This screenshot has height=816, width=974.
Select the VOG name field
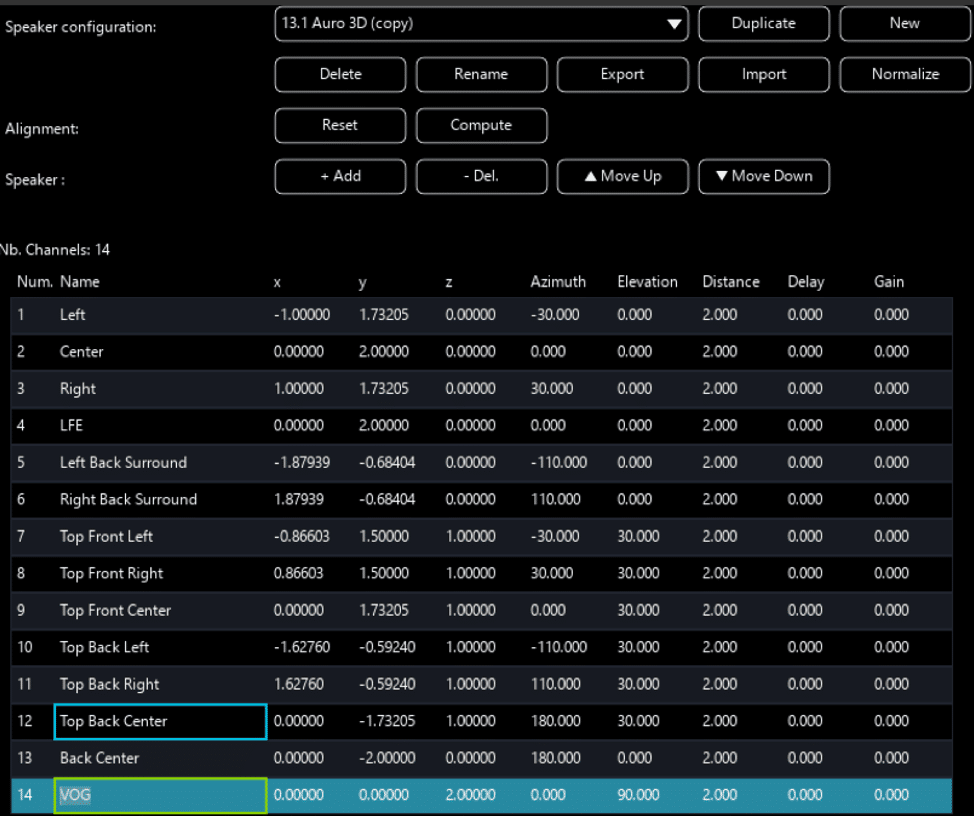[160, 795]
